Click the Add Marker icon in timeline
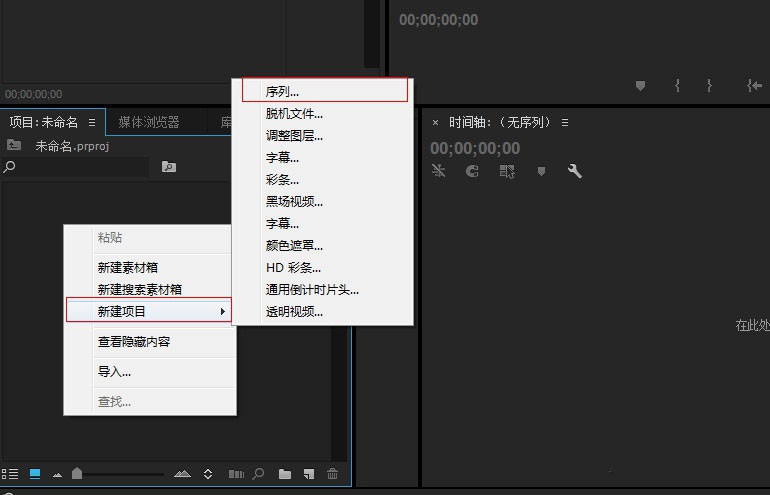This screenshot has height=495, width=770. 541,171
